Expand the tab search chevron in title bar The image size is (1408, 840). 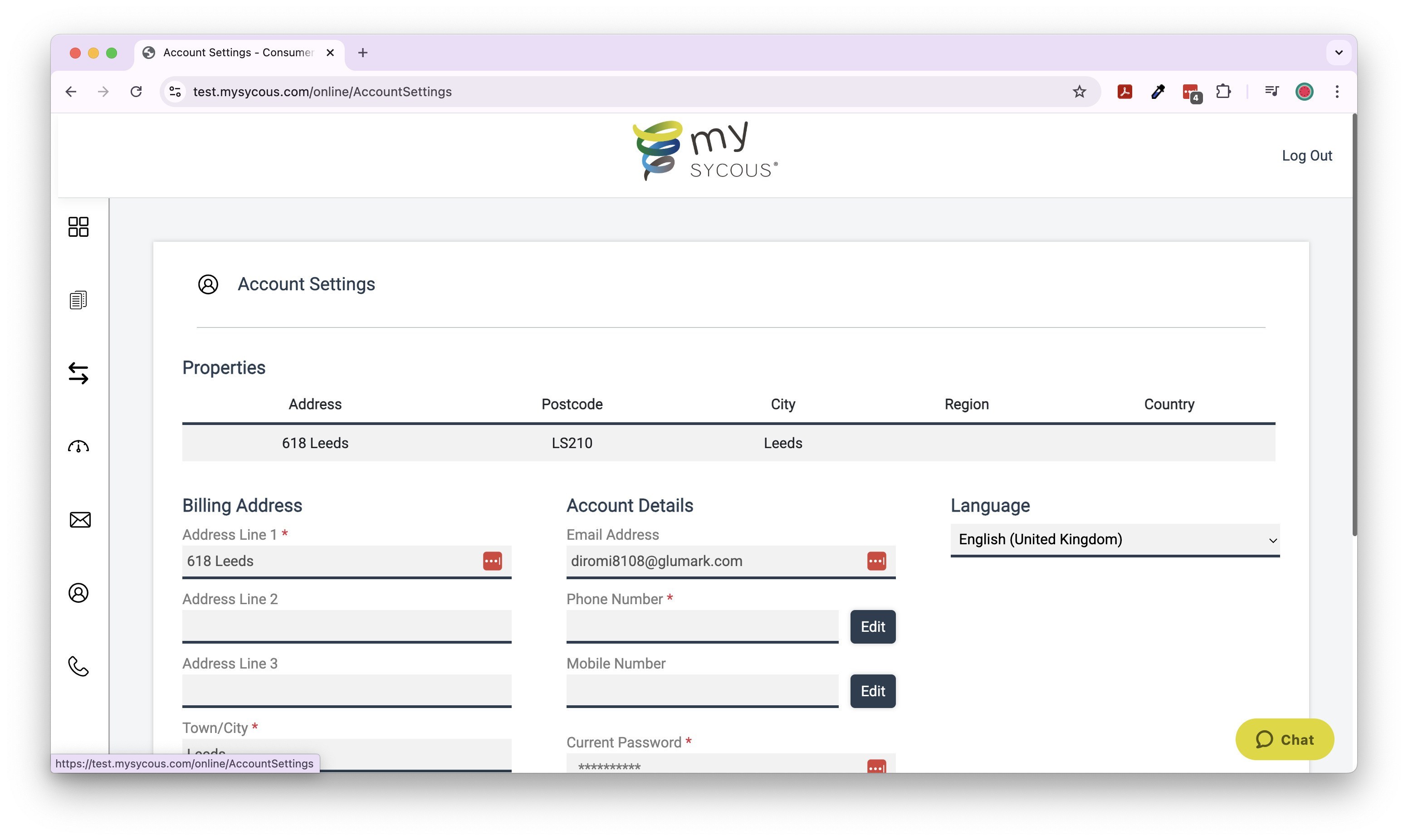(1339, 53)
